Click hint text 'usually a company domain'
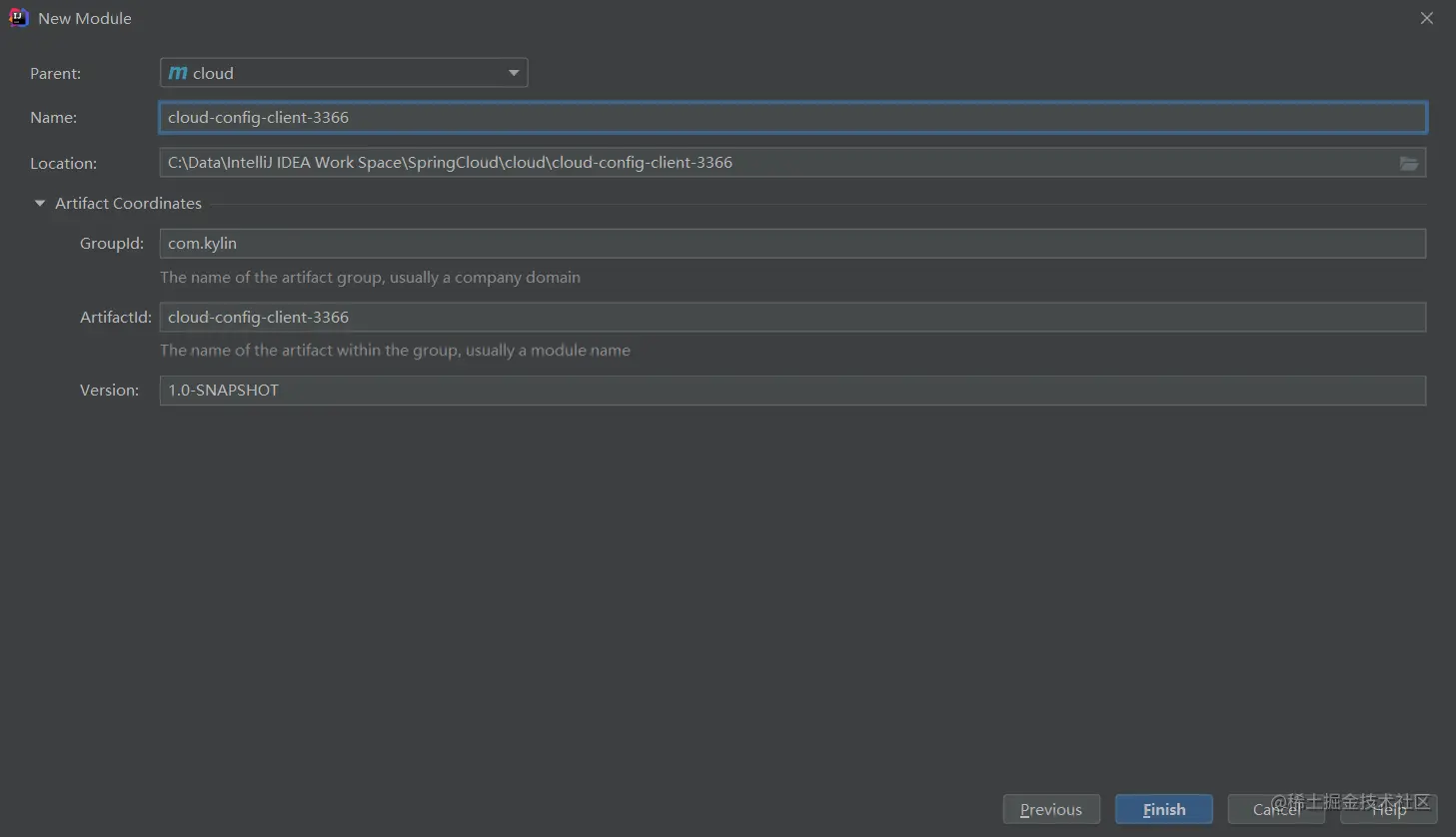 point(485,278)
